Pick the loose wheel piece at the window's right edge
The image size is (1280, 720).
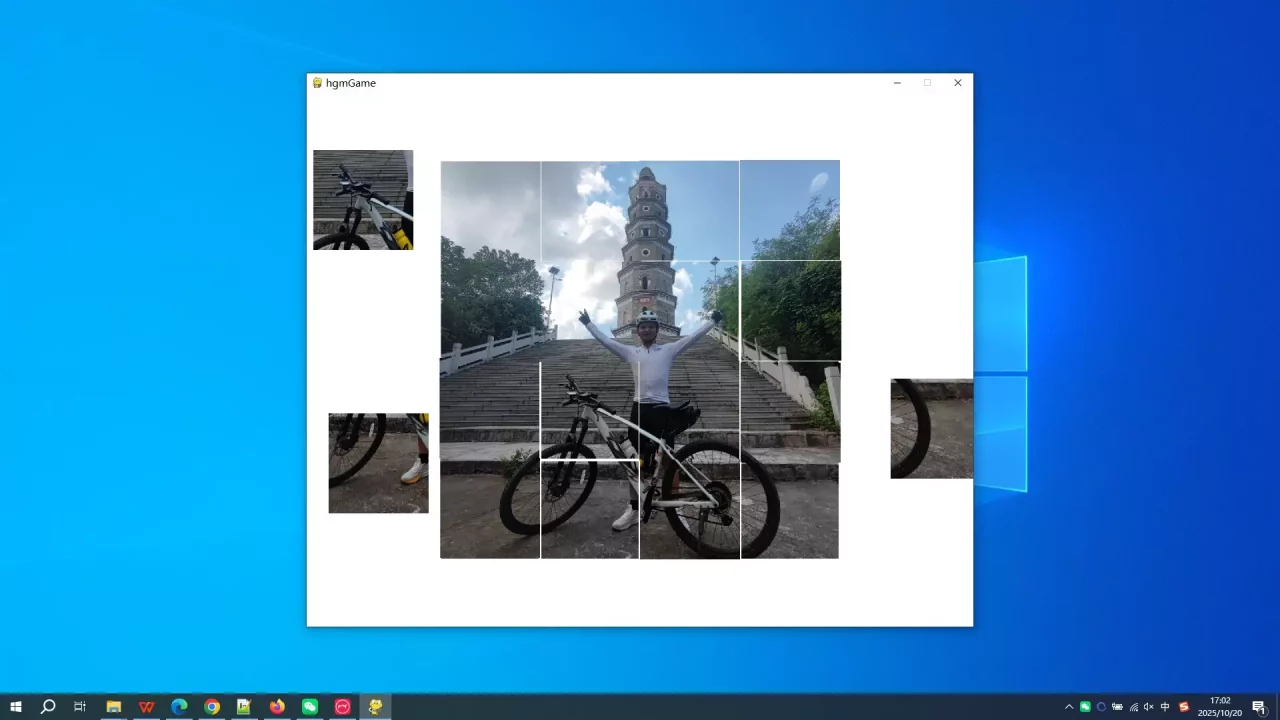931,428
